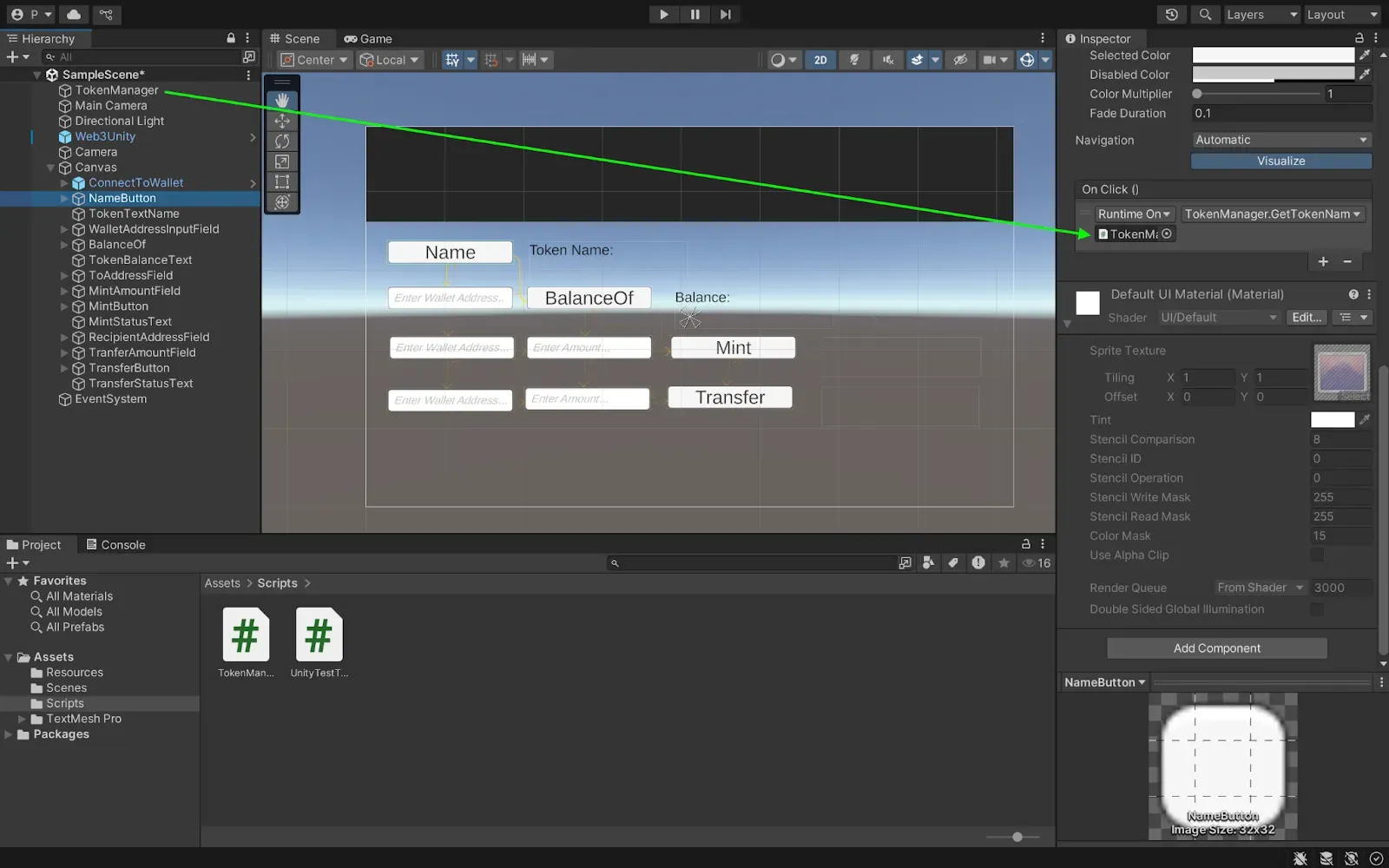
Task: Open the TokenManager script asset
Action: tap(246, 635)
